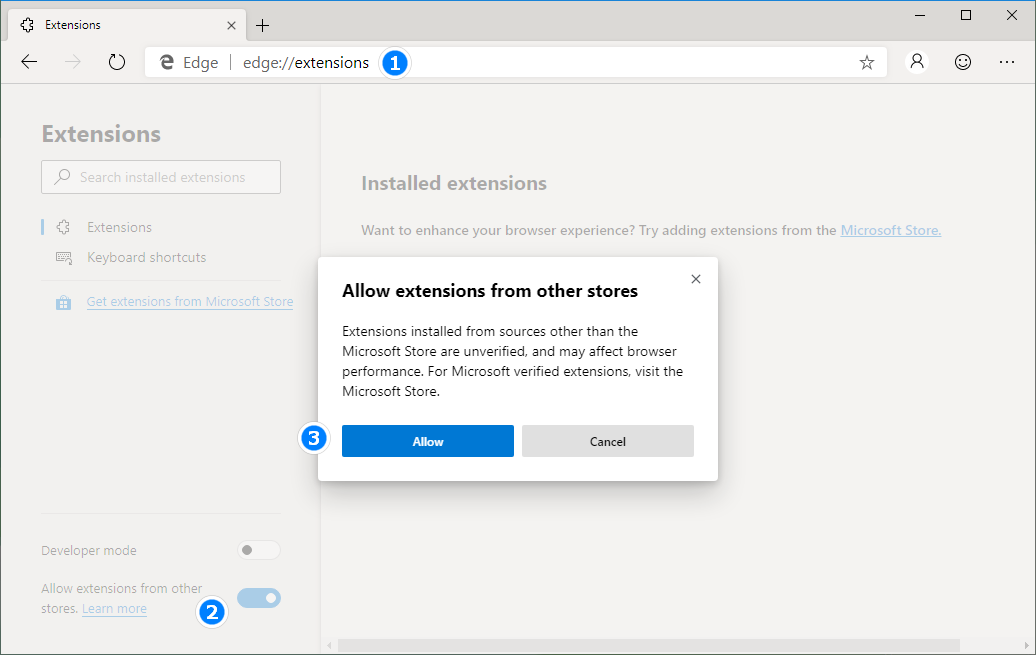The height and width of the screenshot is (655, 1036).
Task: Favorite this page with the star icon
Action: point(866,63)
